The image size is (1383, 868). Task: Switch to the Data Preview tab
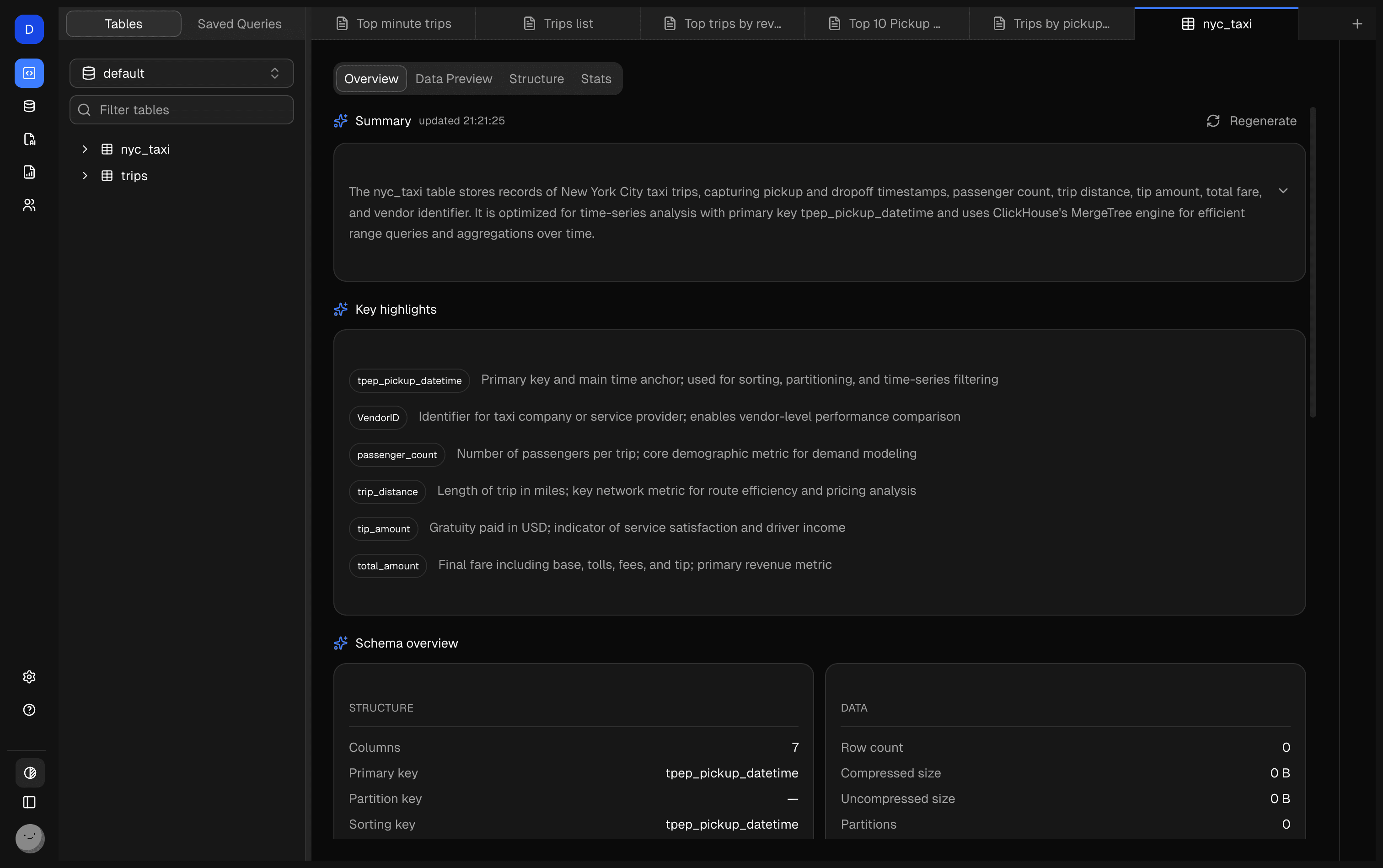point(453,79)
